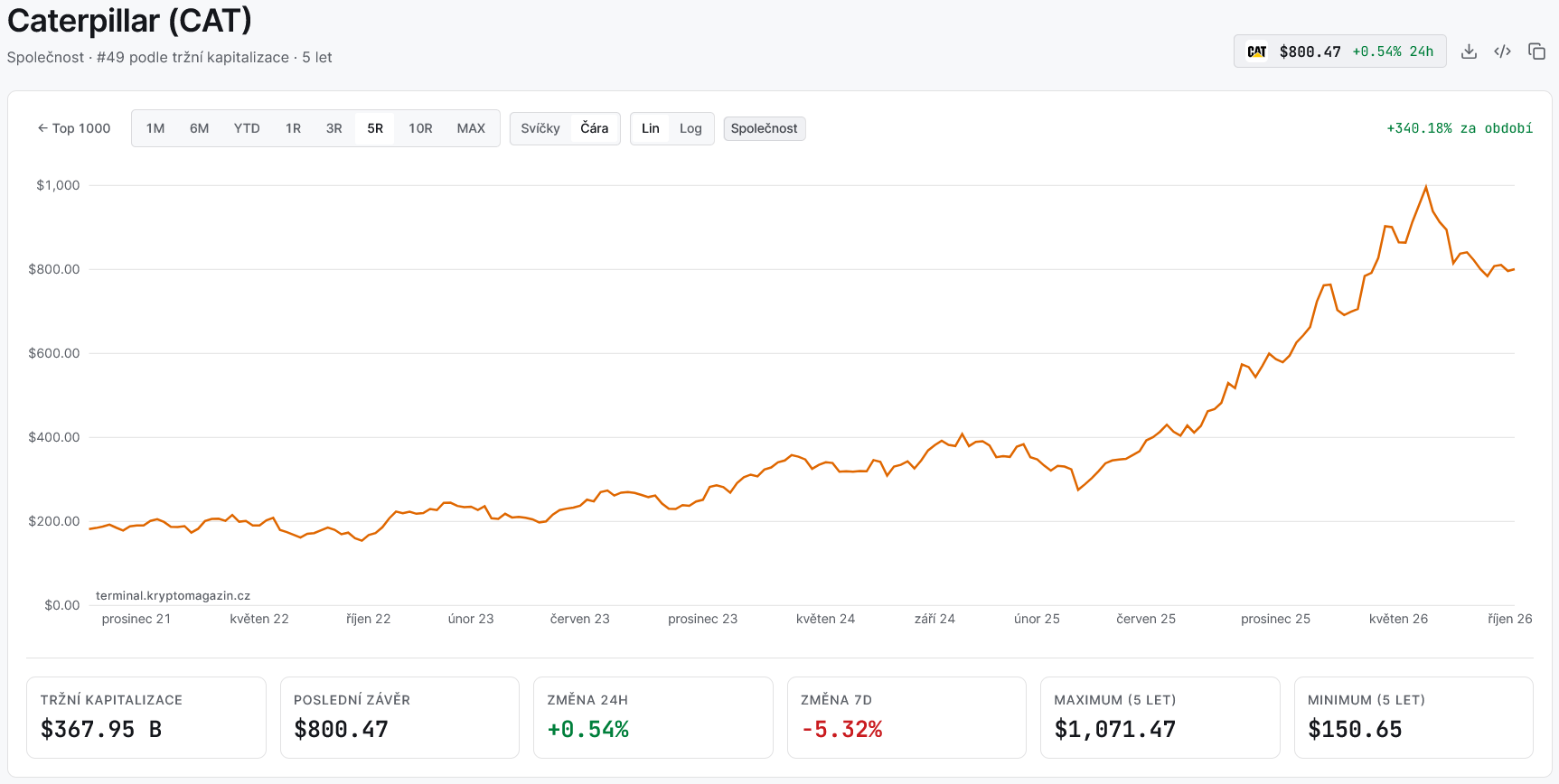
Task: Click the $600.00 y-axis label
Action: 54,353
